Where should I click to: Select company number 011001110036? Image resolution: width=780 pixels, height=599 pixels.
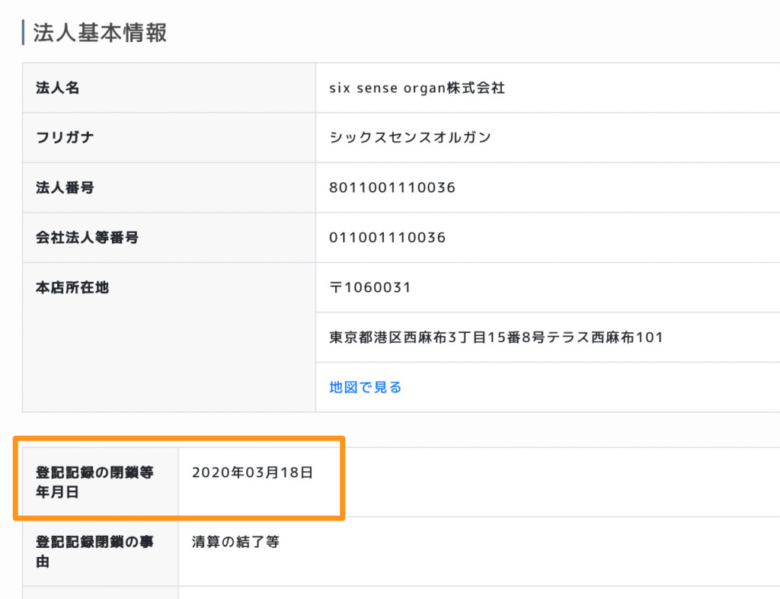point(387,237)
